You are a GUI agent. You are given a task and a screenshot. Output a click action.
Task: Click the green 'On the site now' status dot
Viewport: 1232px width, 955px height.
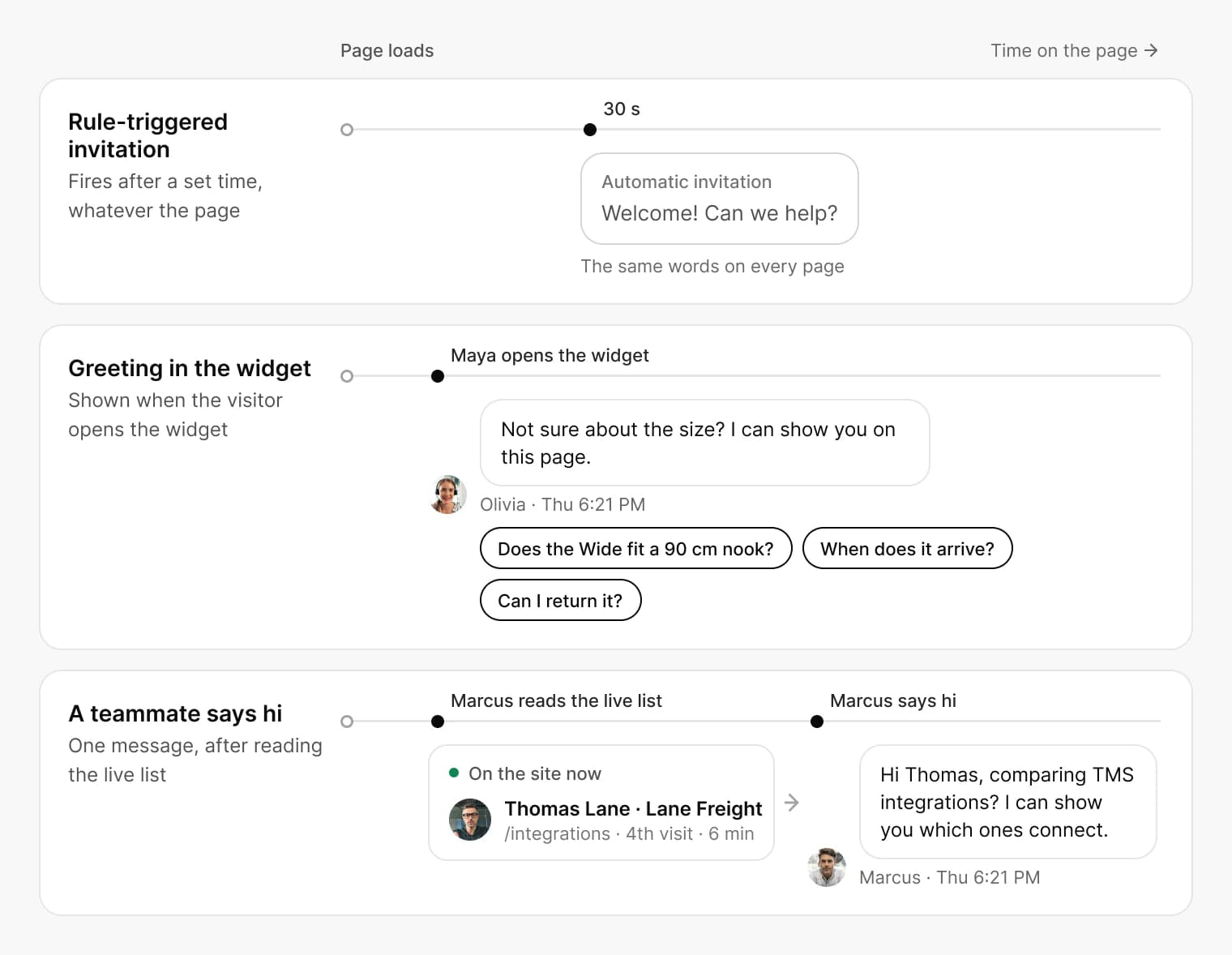(x=454, y=773)
